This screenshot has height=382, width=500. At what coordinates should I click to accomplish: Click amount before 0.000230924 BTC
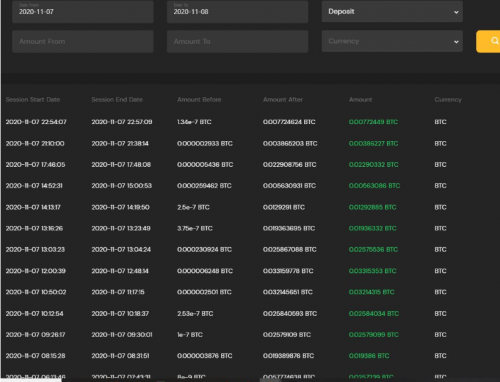[204, 249]
